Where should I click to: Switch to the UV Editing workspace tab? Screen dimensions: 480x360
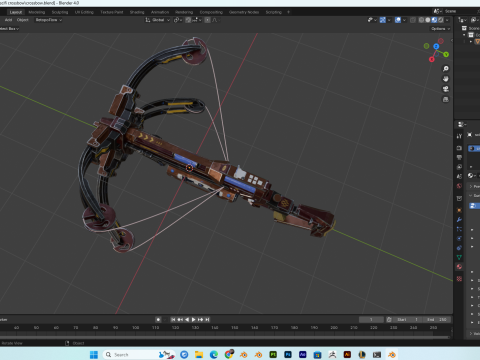tap(84, 12)
